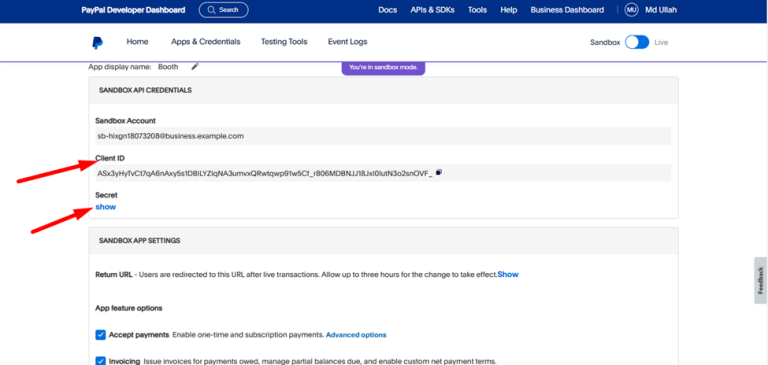The image size is (768, 365).
Task: Open the Tools menu
Action: pos(477,10)
